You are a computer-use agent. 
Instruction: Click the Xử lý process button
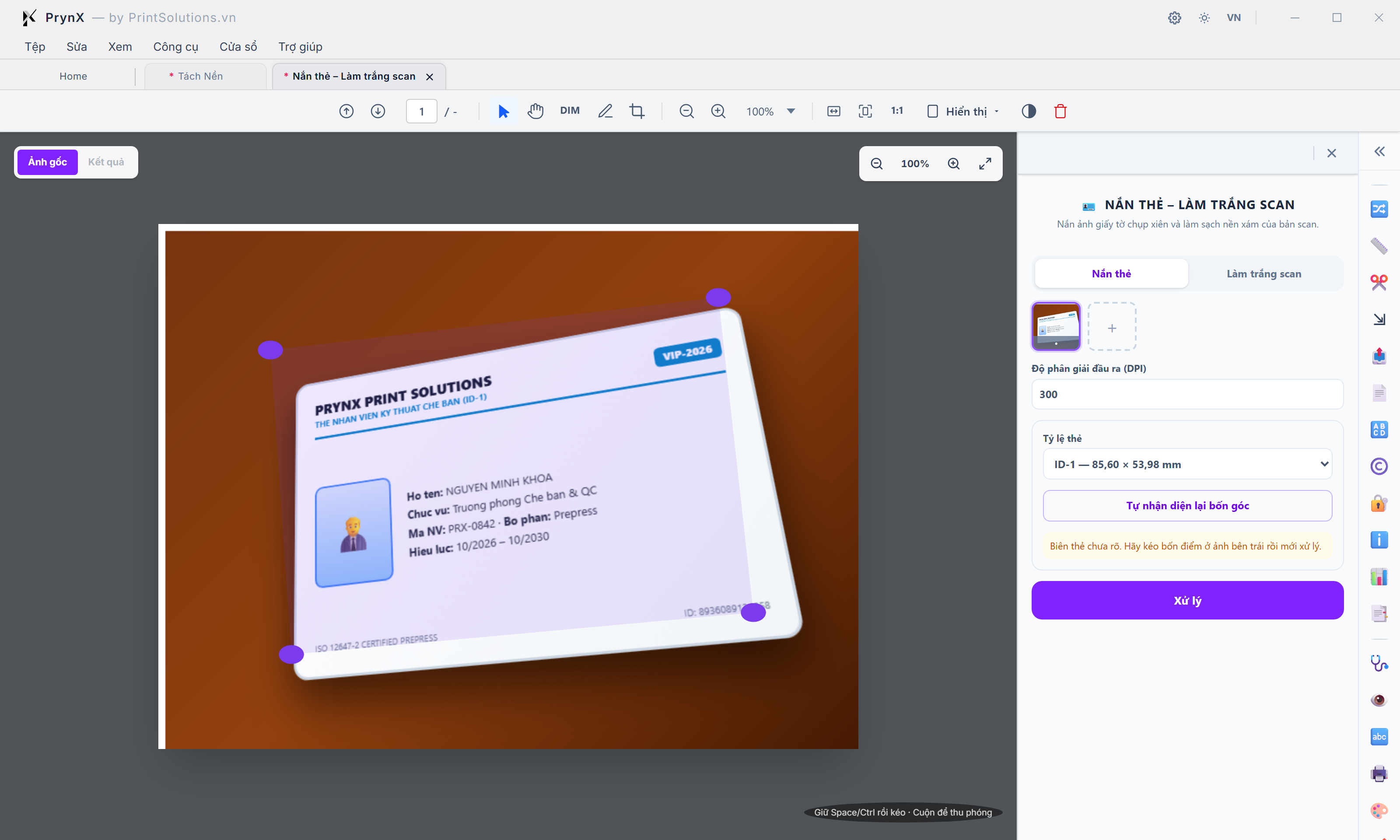click(x=1187, y=600)
